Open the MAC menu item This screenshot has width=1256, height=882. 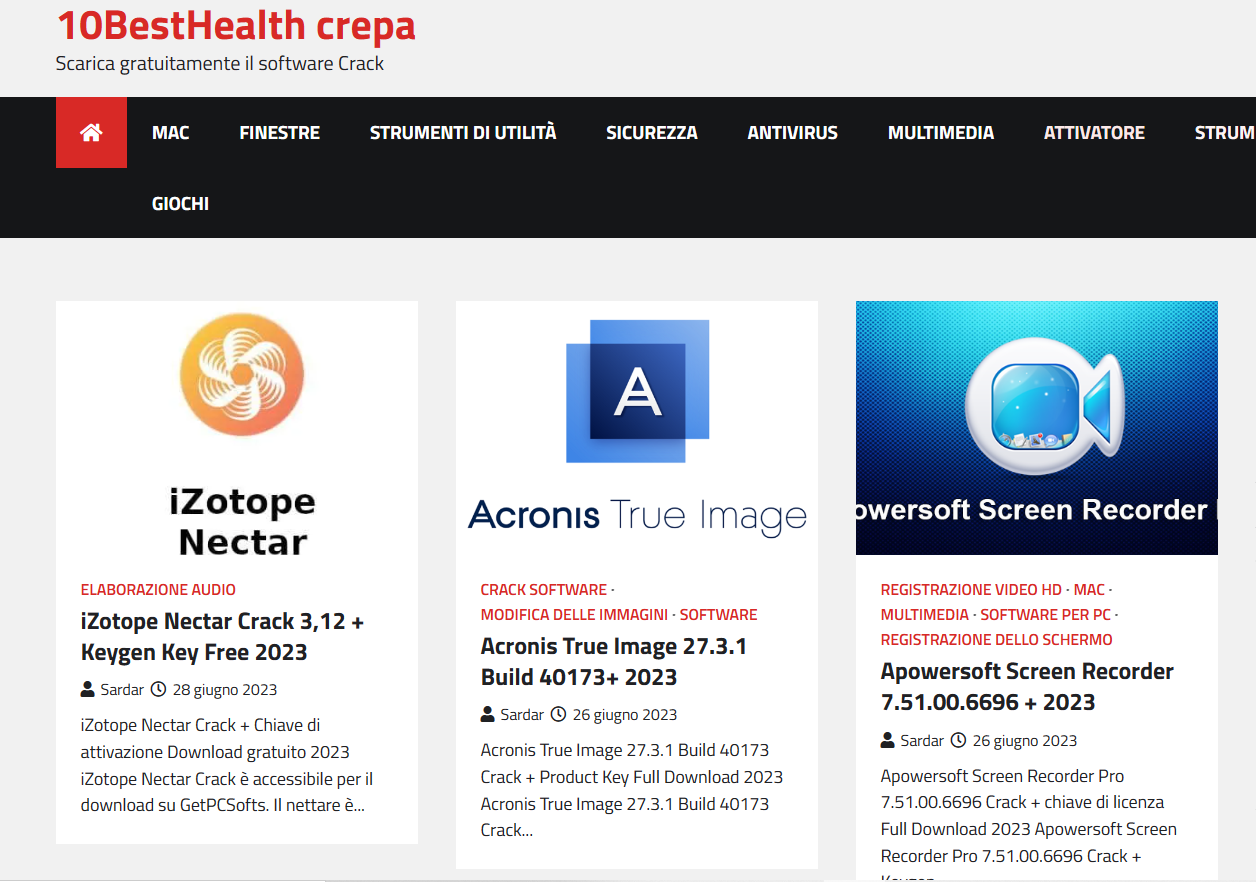coord(170,133)
